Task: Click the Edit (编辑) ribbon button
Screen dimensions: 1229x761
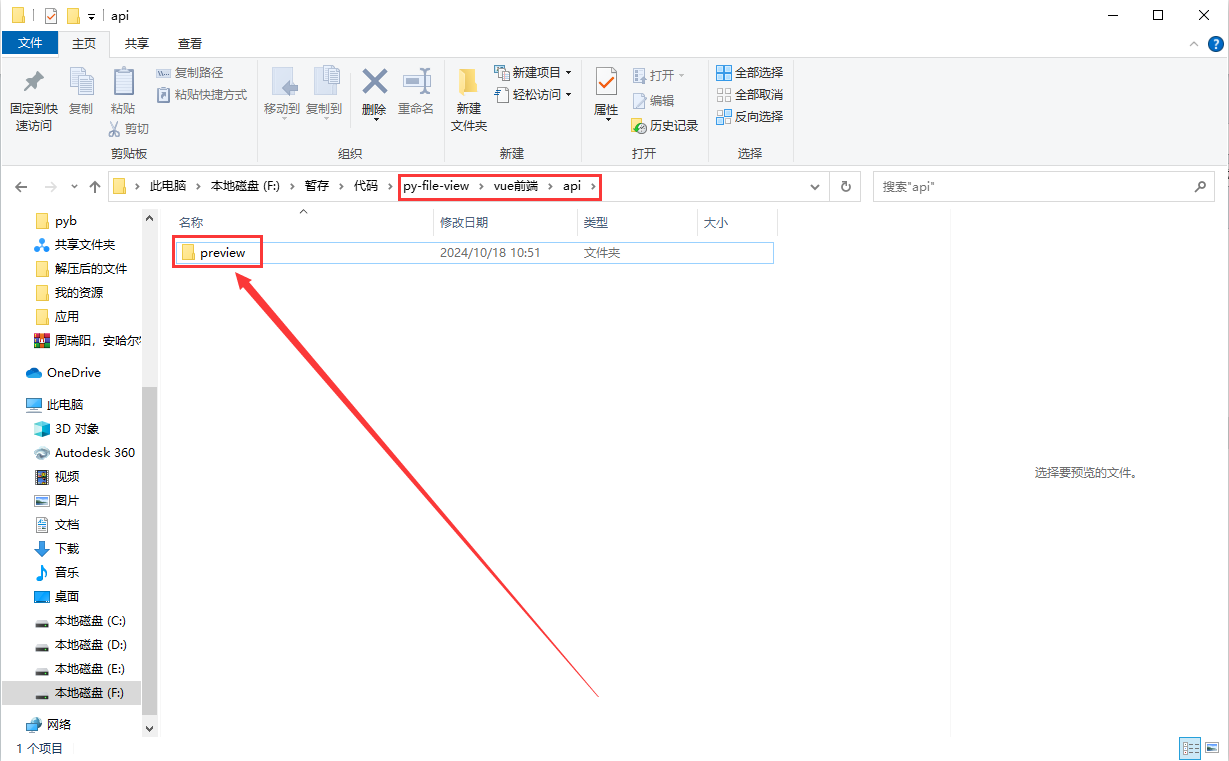Action: (x=654, y=101)
